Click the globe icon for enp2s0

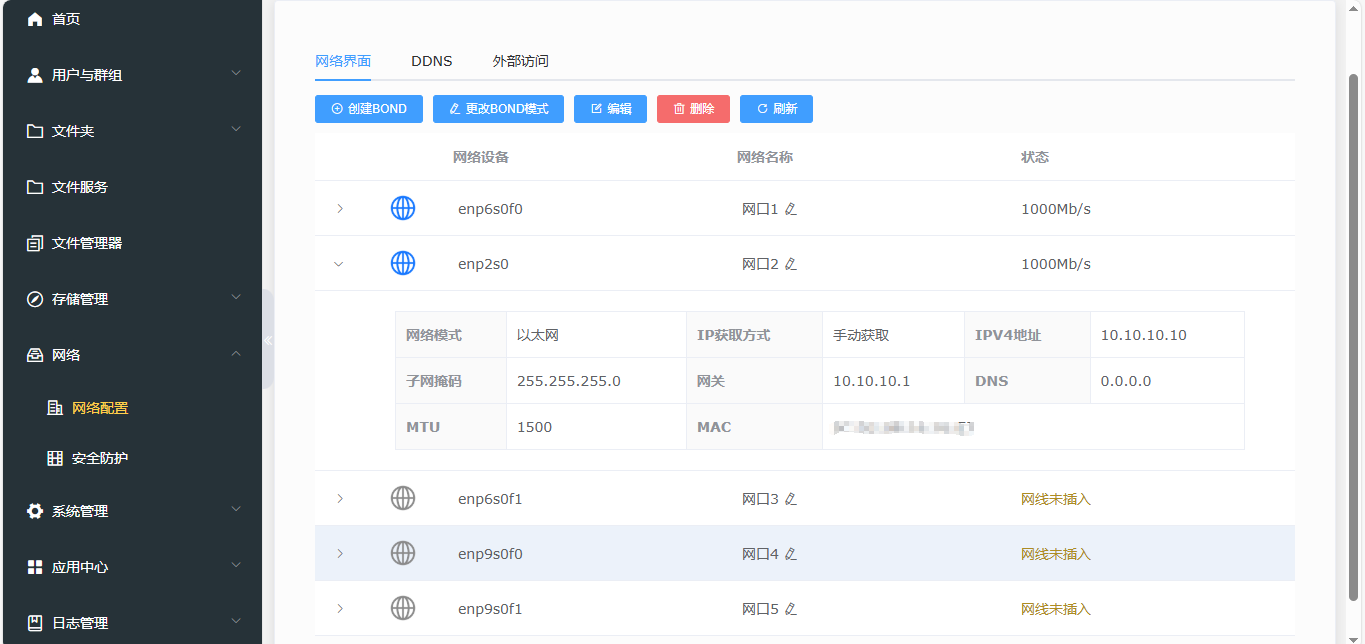(403, 263)
